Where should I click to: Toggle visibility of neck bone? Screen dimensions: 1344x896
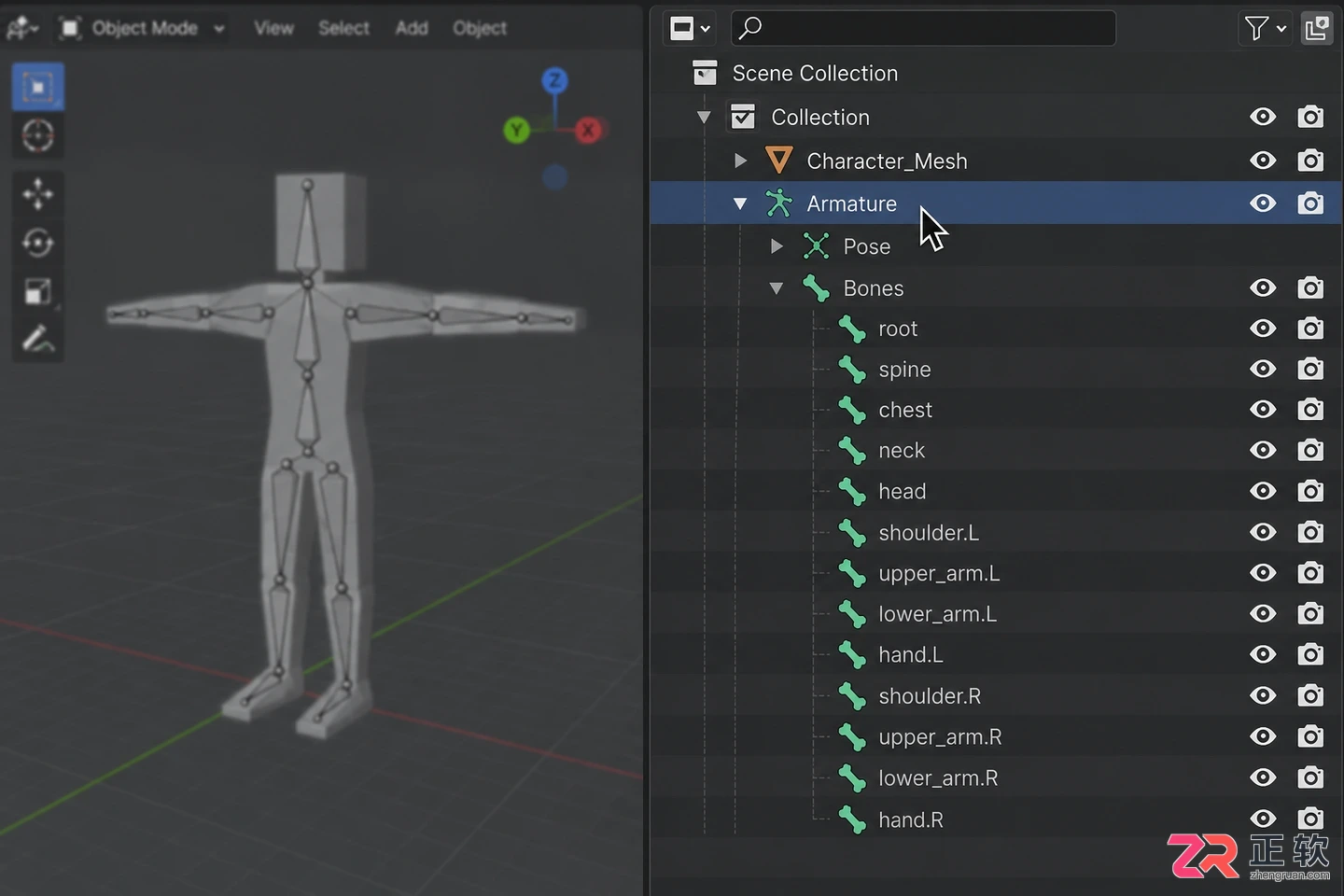[x=1263, y=450]
